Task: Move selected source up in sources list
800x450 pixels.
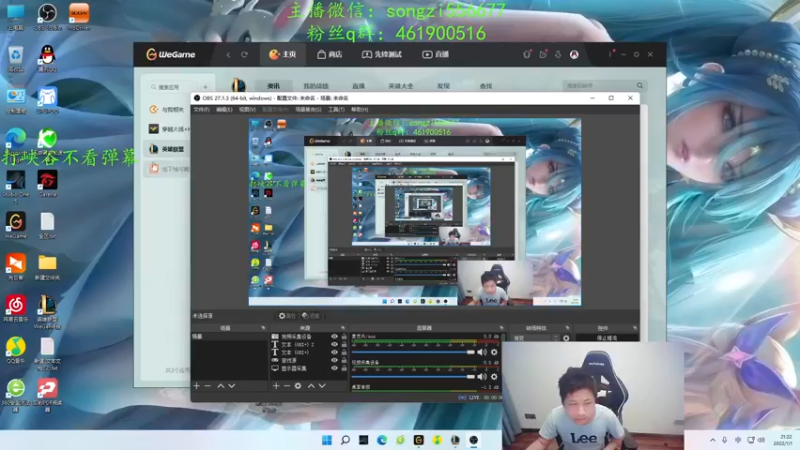Action: (x=311, y=386)
